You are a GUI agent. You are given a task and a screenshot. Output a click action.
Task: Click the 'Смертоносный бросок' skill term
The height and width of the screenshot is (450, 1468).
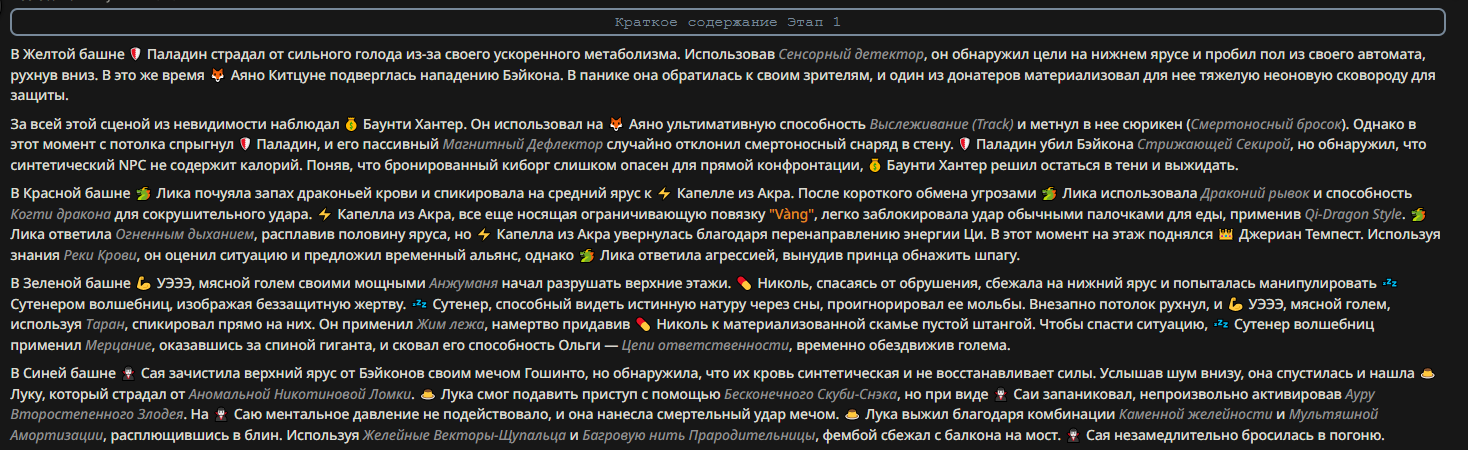[x=1265, y=125]
